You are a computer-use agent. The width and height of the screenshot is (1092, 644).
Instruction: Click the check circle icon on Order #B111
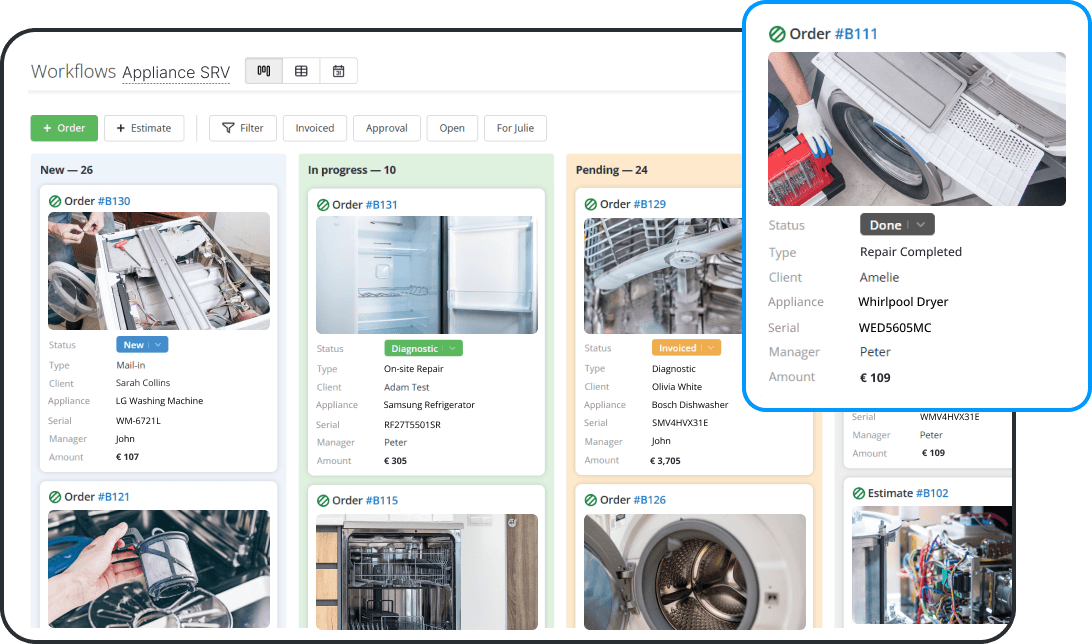point(775,33)
